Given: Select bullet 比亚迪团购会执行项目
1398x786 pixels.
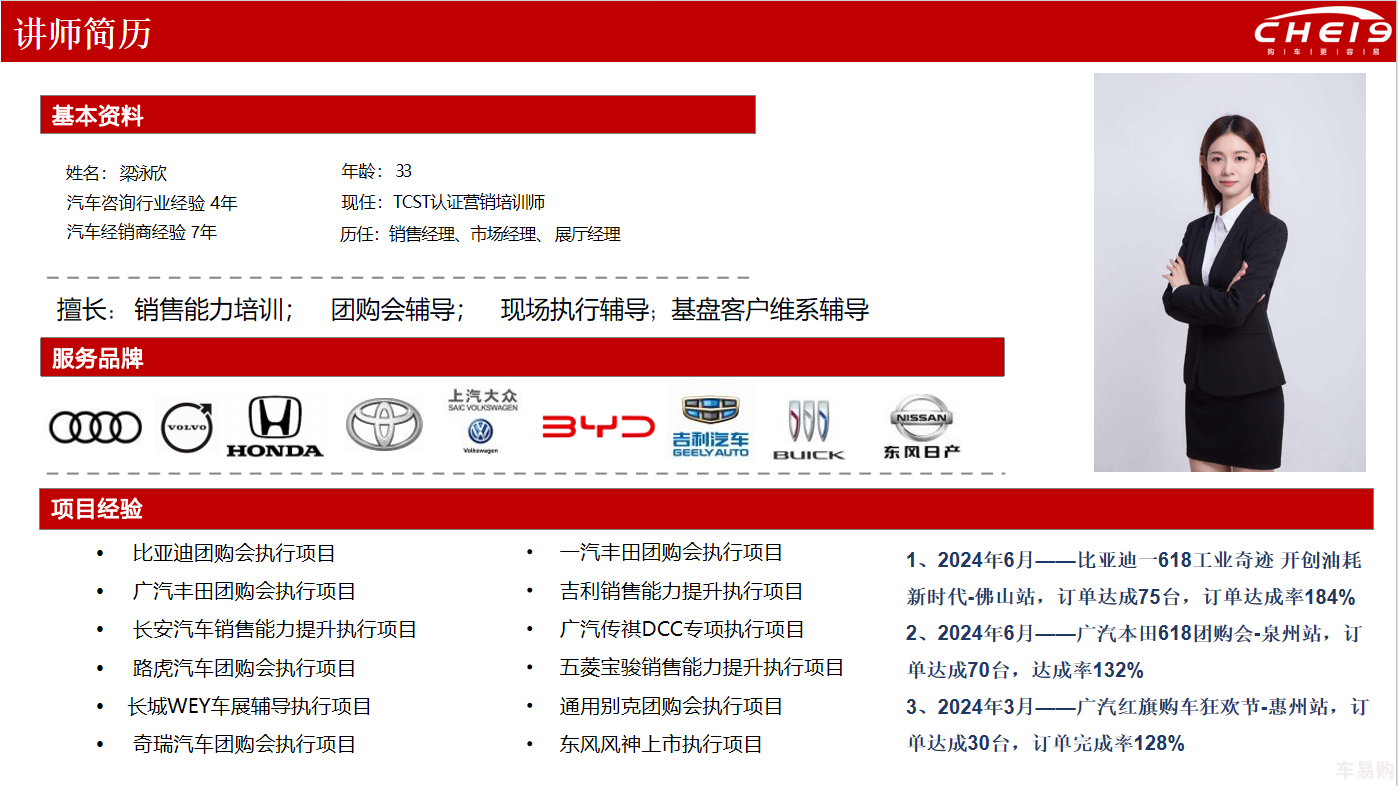Looking at the screenshot, I should point(234,553).
